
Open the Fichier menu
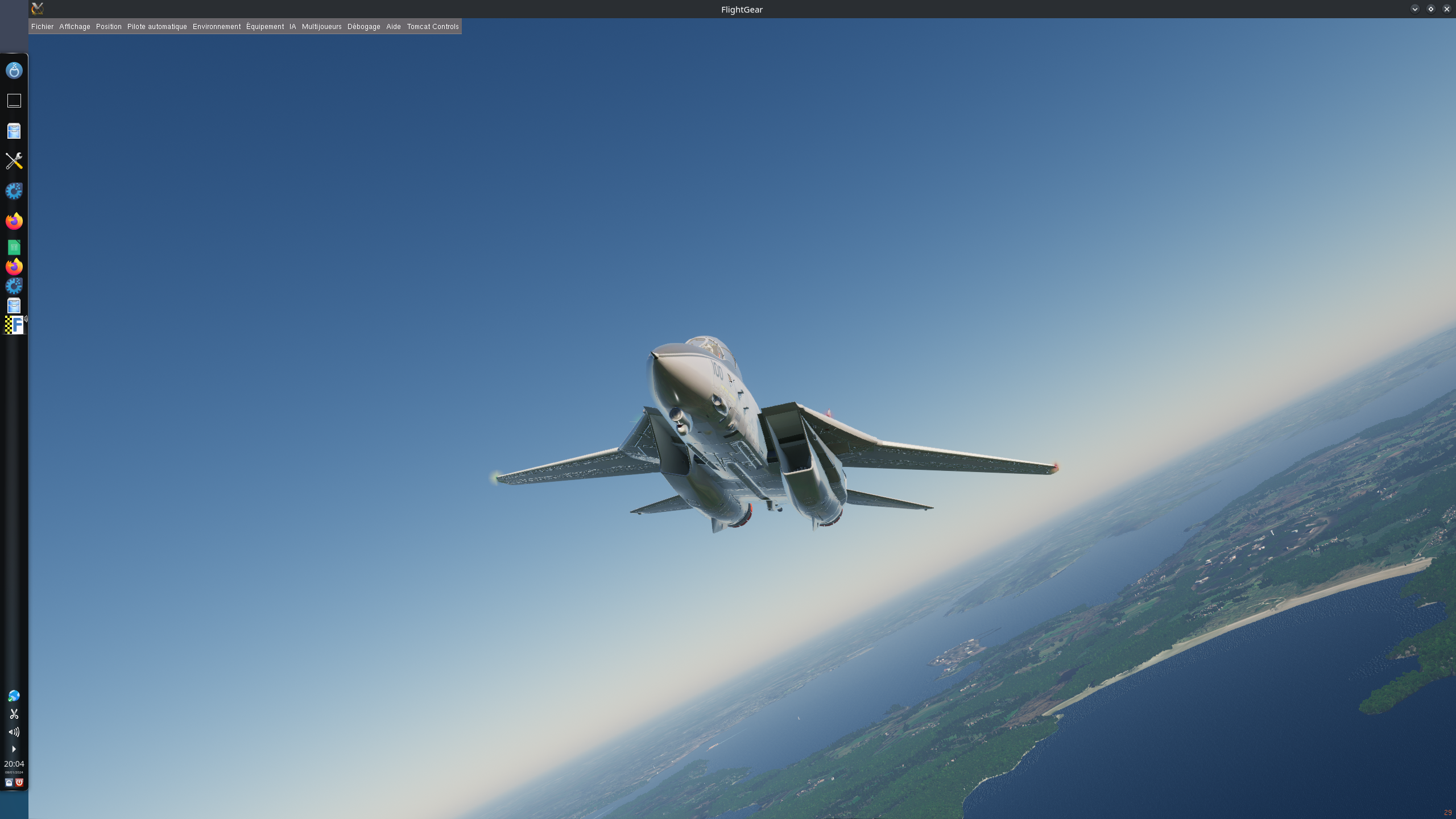(x=42, y=27)
